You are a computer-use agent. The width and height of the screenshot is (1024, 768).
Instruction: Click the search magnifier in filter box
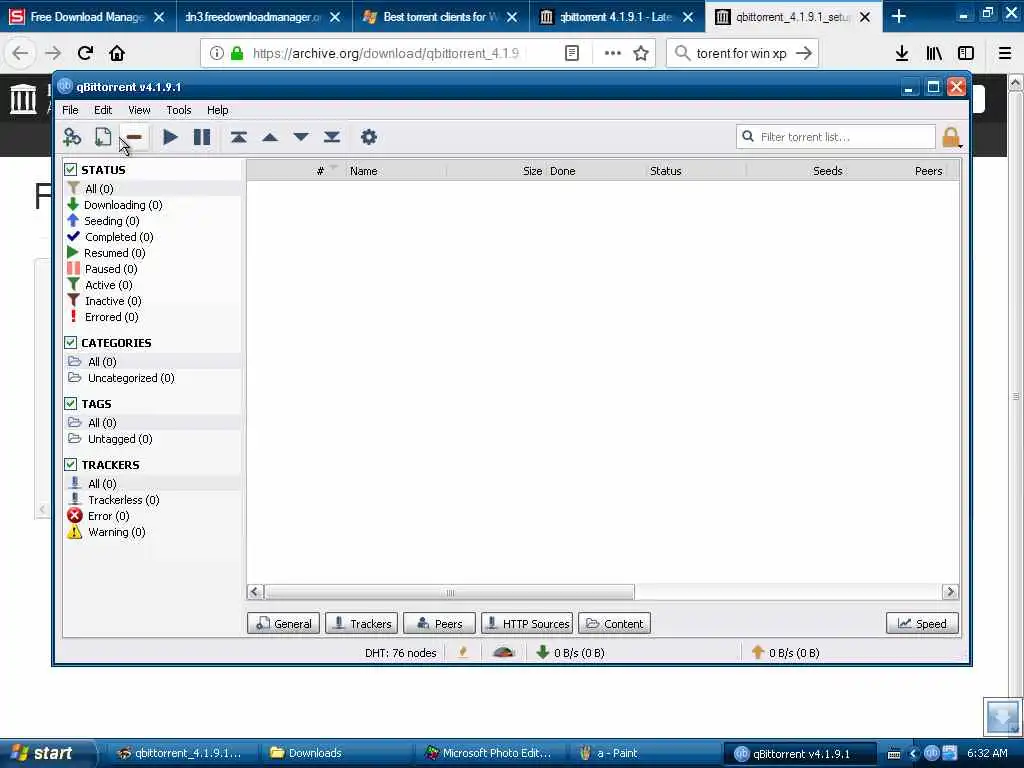point(748,136)
